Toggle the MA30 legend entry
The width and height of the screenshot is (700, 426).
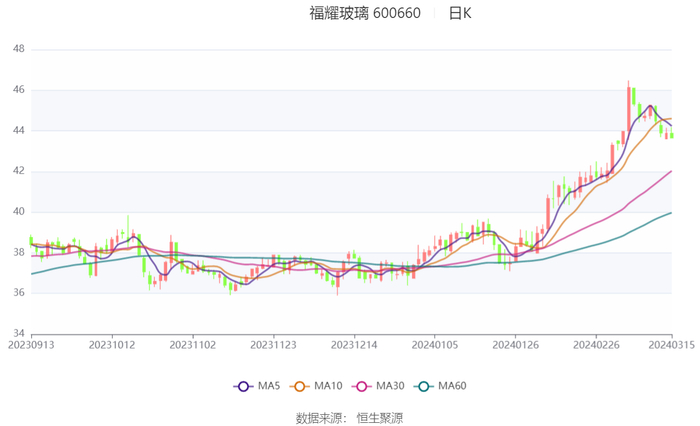[378, 386]
